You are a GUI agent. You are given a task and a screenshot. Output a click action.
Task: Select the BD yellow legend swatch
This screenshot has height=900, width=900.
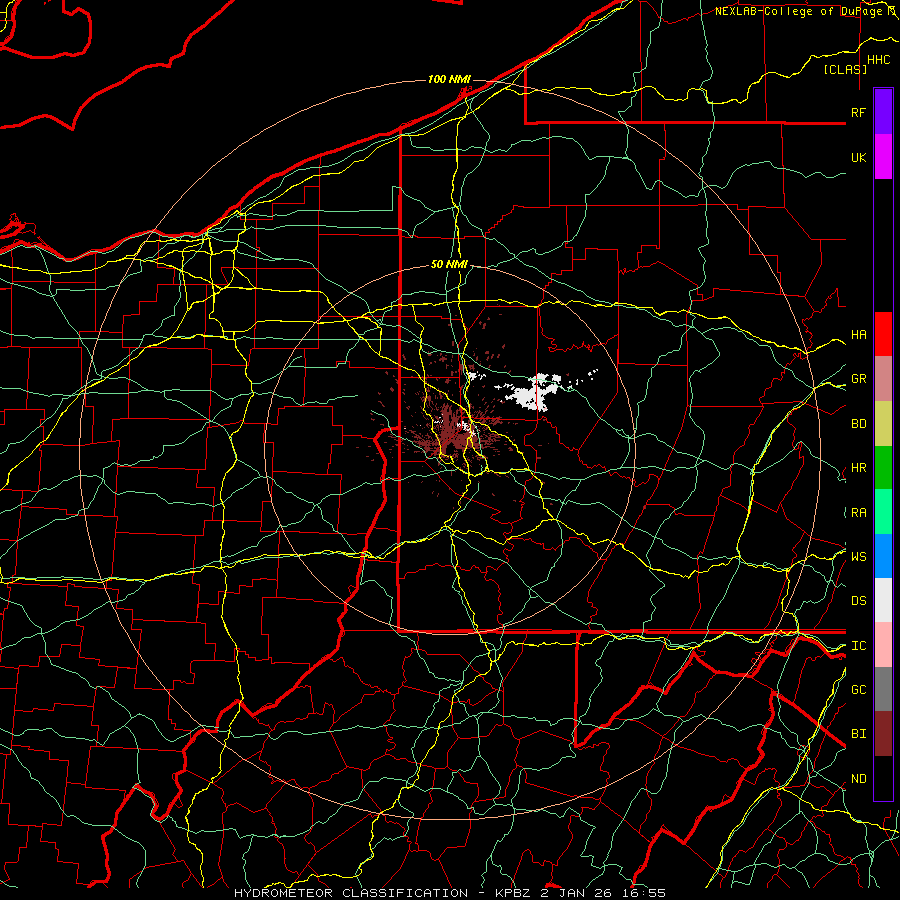(x=883, y=423)
